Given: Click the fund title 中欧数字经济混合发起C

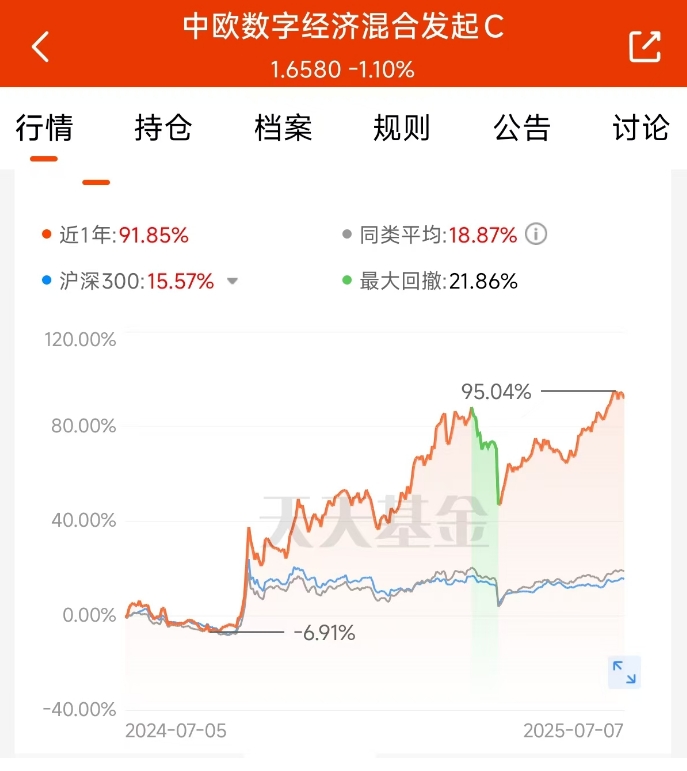Looking at the screenshot, I should [343, 26].
